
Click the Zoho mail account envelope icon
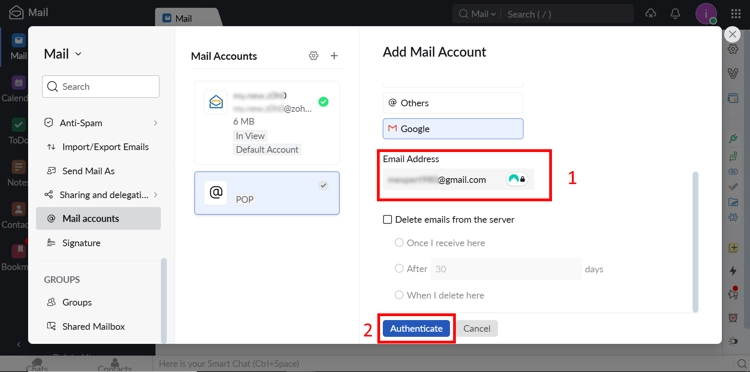click(x=216, y=102)
